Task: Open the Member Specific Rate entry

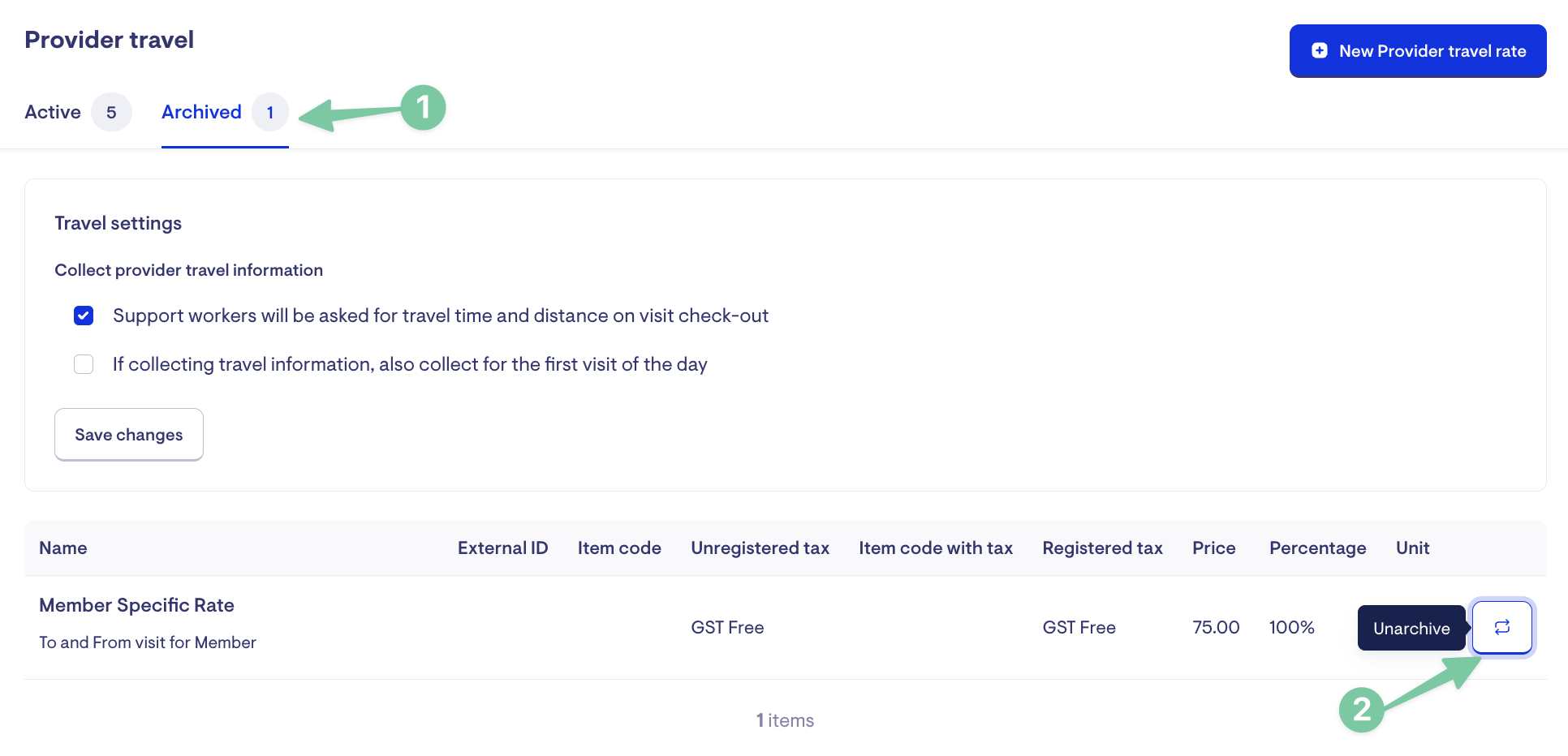Action: point(136,605)
